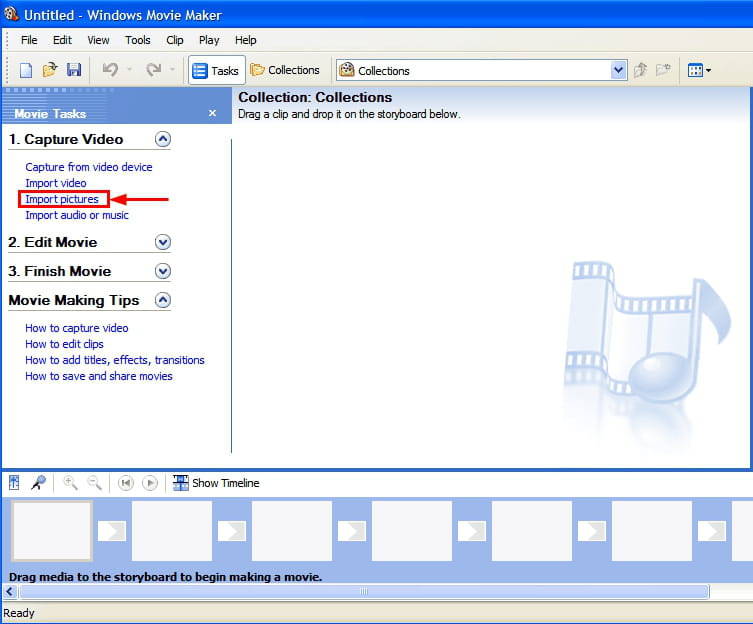753x624 pixels.
Task: Open the View menu
Action: coord(98,40)
